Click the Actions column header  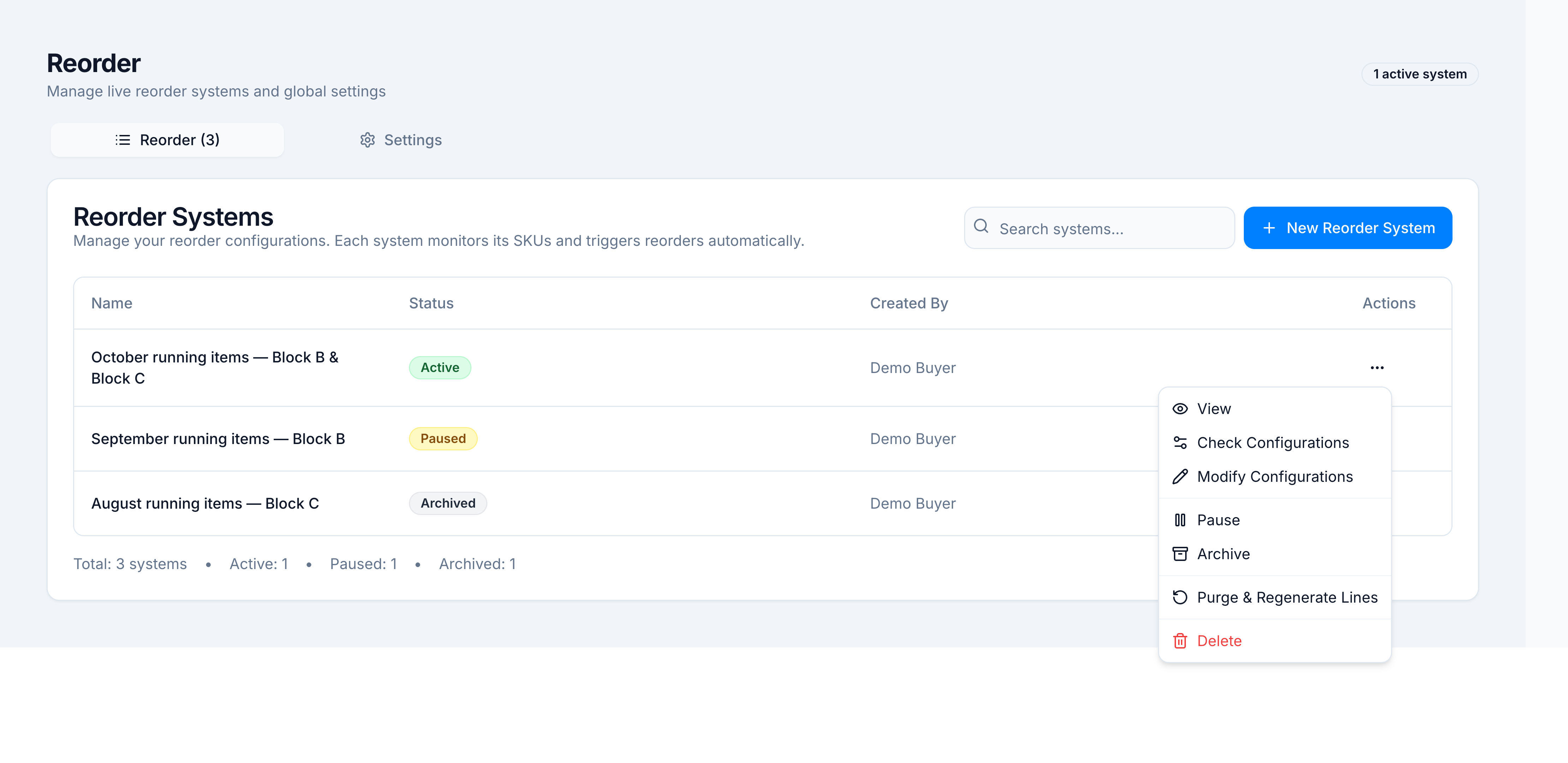click(x=1389, y=303)
